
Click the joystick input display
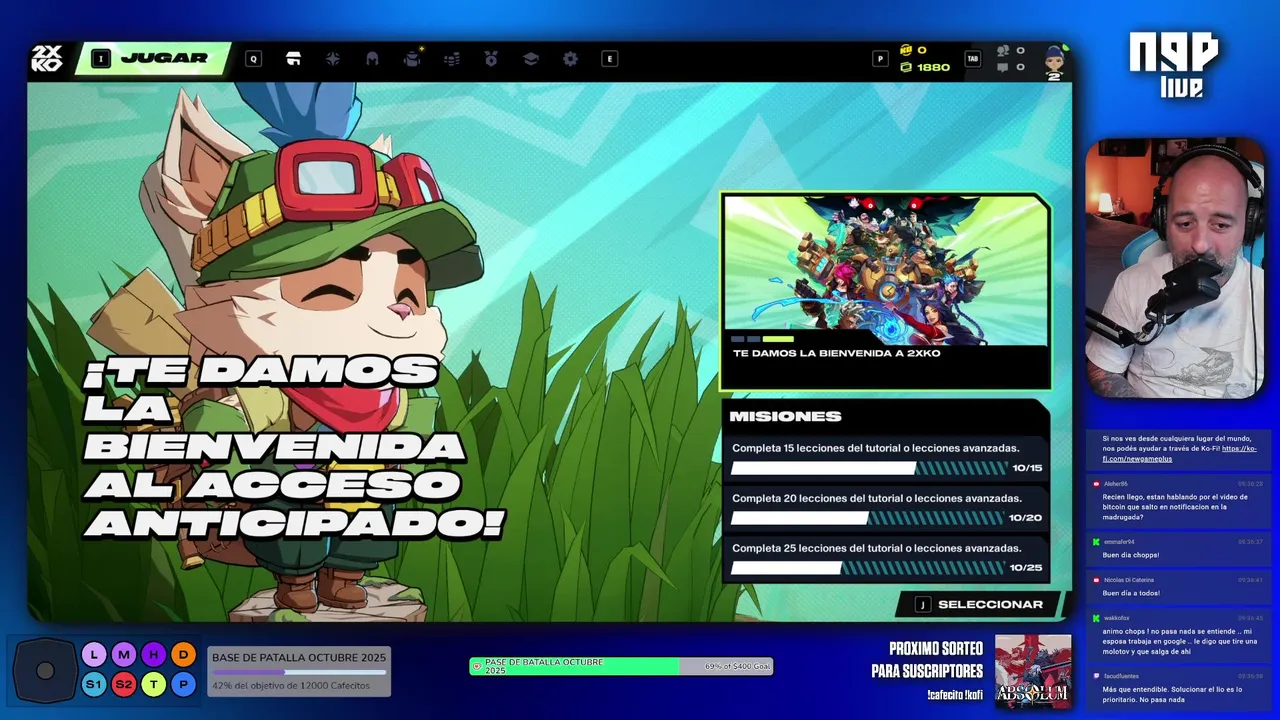(45, 671)
